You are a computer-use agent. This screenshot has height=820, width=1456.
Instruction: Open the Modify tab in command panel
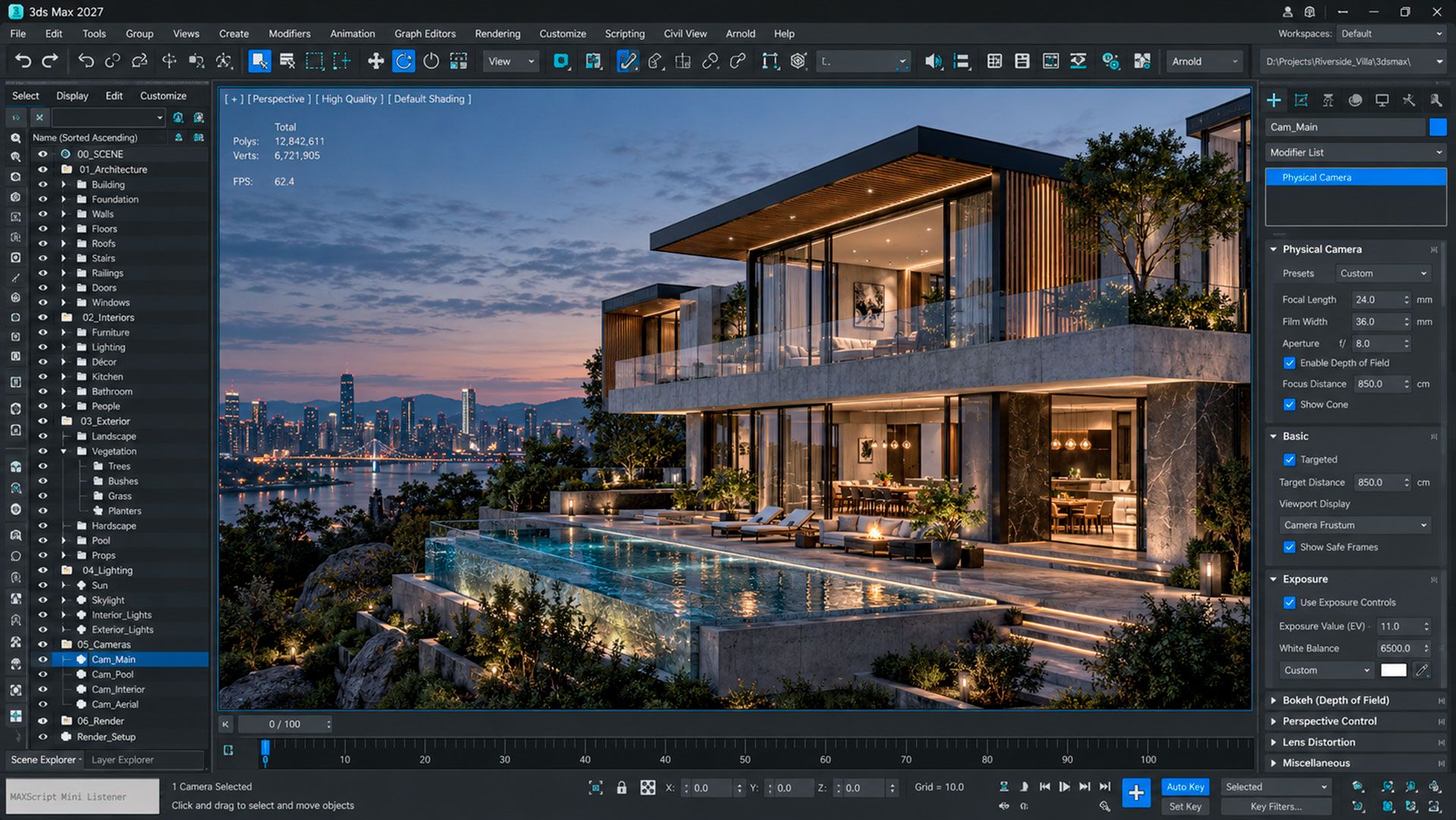tap(1301, 100)
